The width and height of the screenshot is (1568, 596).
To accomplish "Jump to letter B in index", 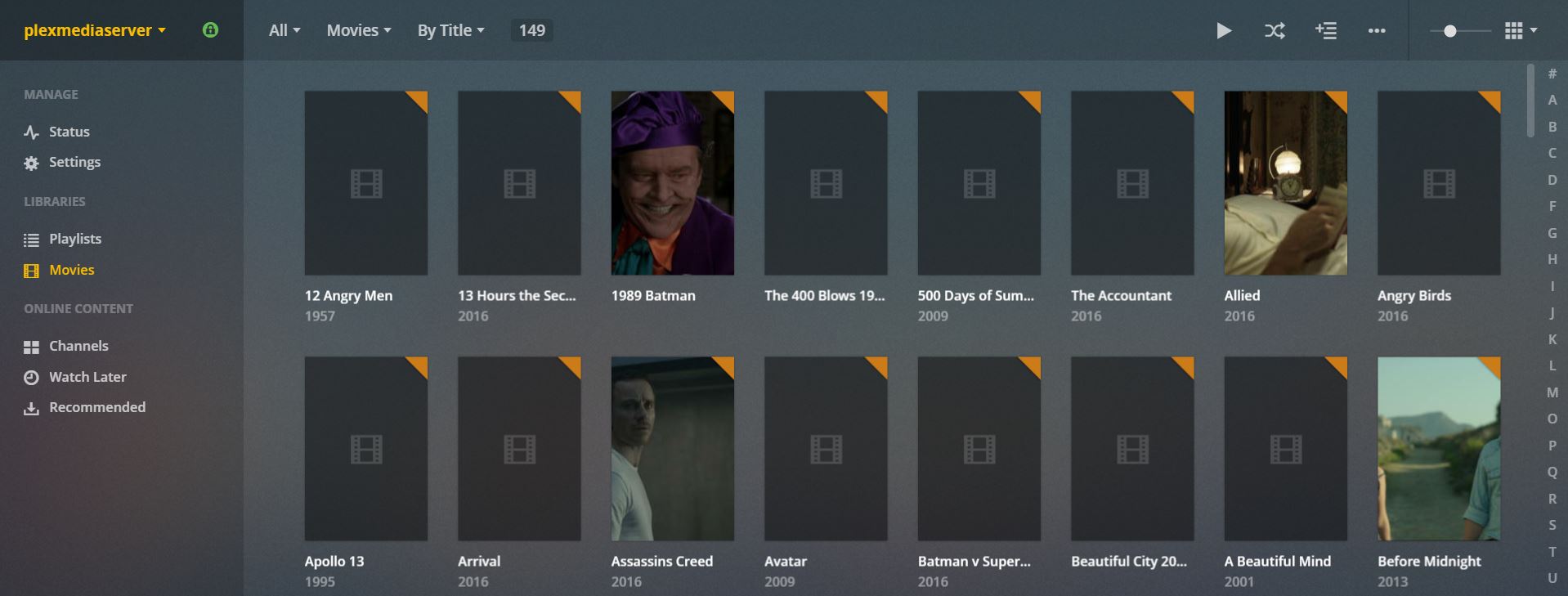I will [1552, 127].
